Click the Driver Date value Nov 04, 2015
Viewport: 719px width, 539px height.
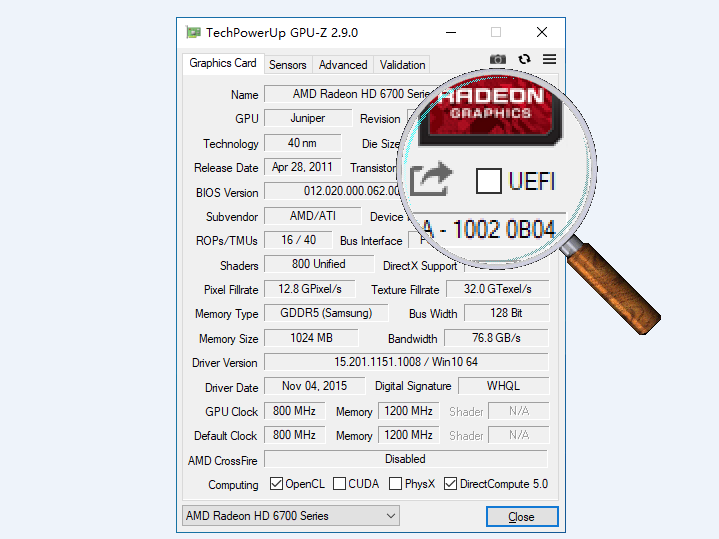coord(315,386)
